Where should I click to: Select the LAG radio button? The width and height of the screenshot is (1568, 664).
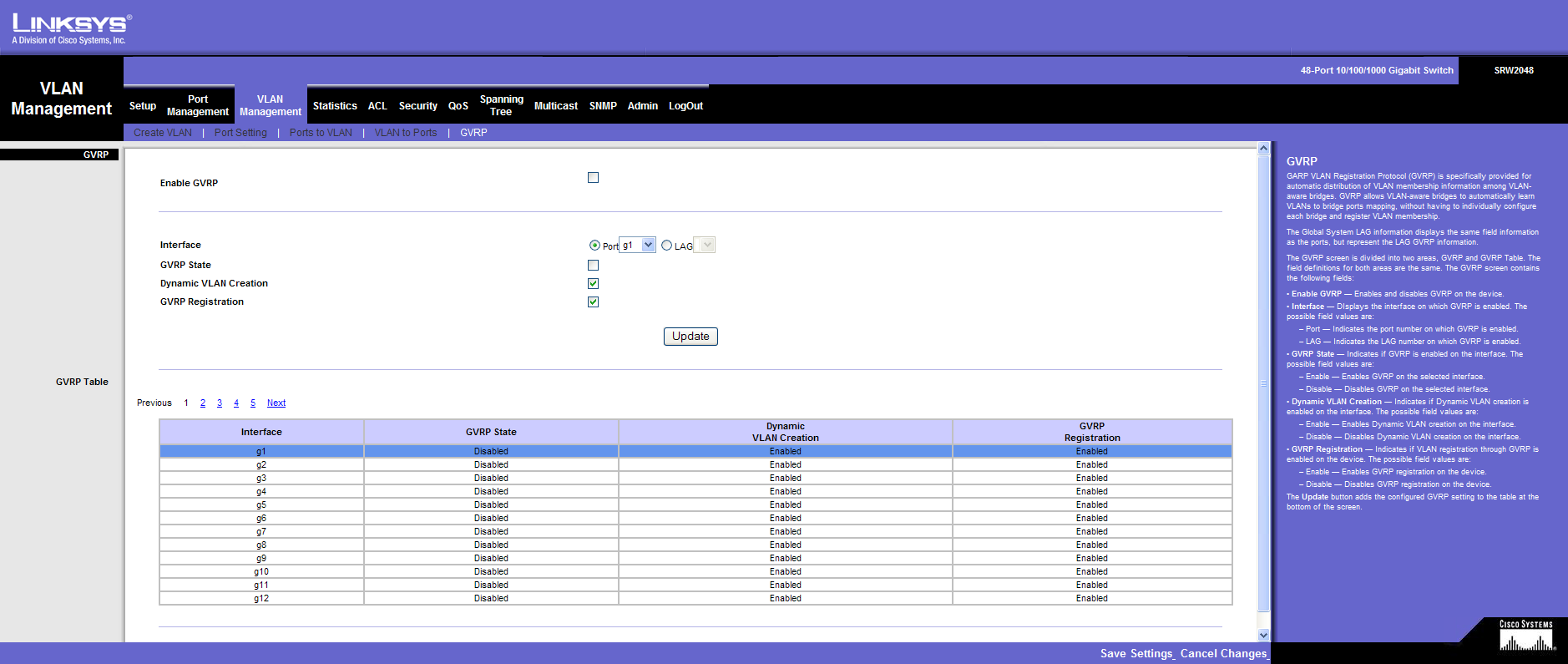(x=666, y=246)
